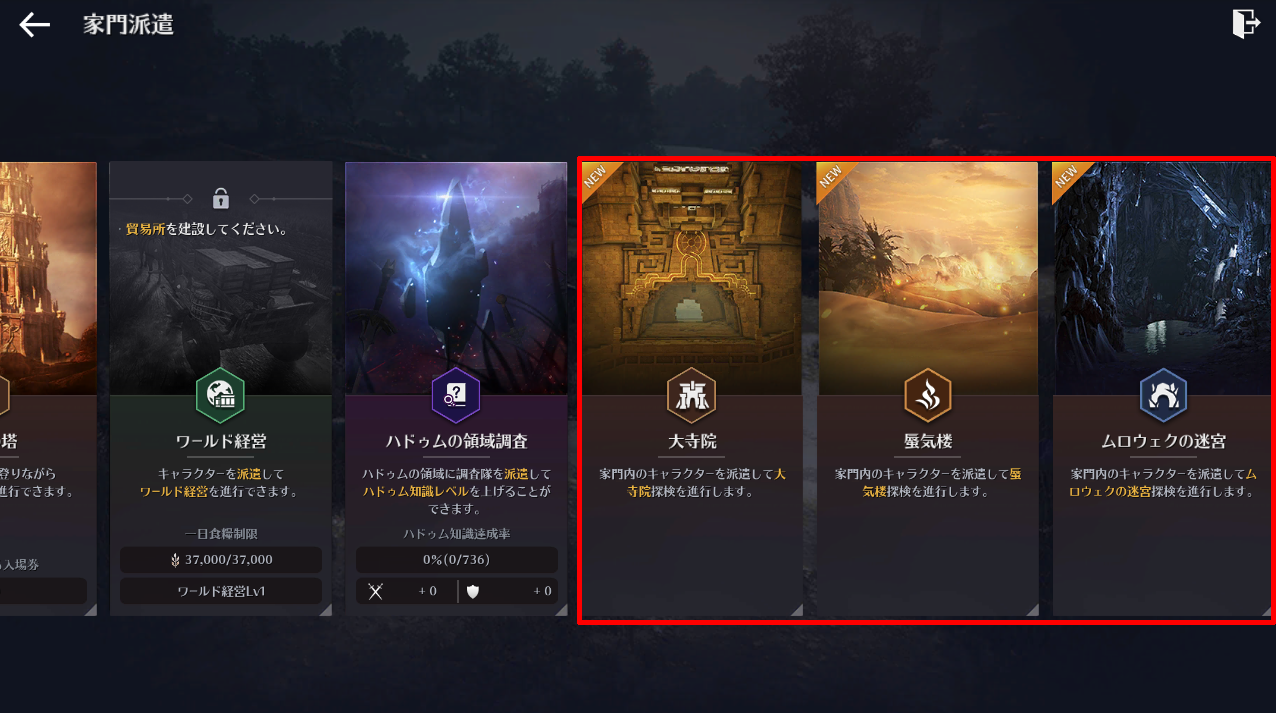Viewport: 1276px width, 713px height.
Task: Click the 大寺院 card title text
Action: (x=692, y=441)
